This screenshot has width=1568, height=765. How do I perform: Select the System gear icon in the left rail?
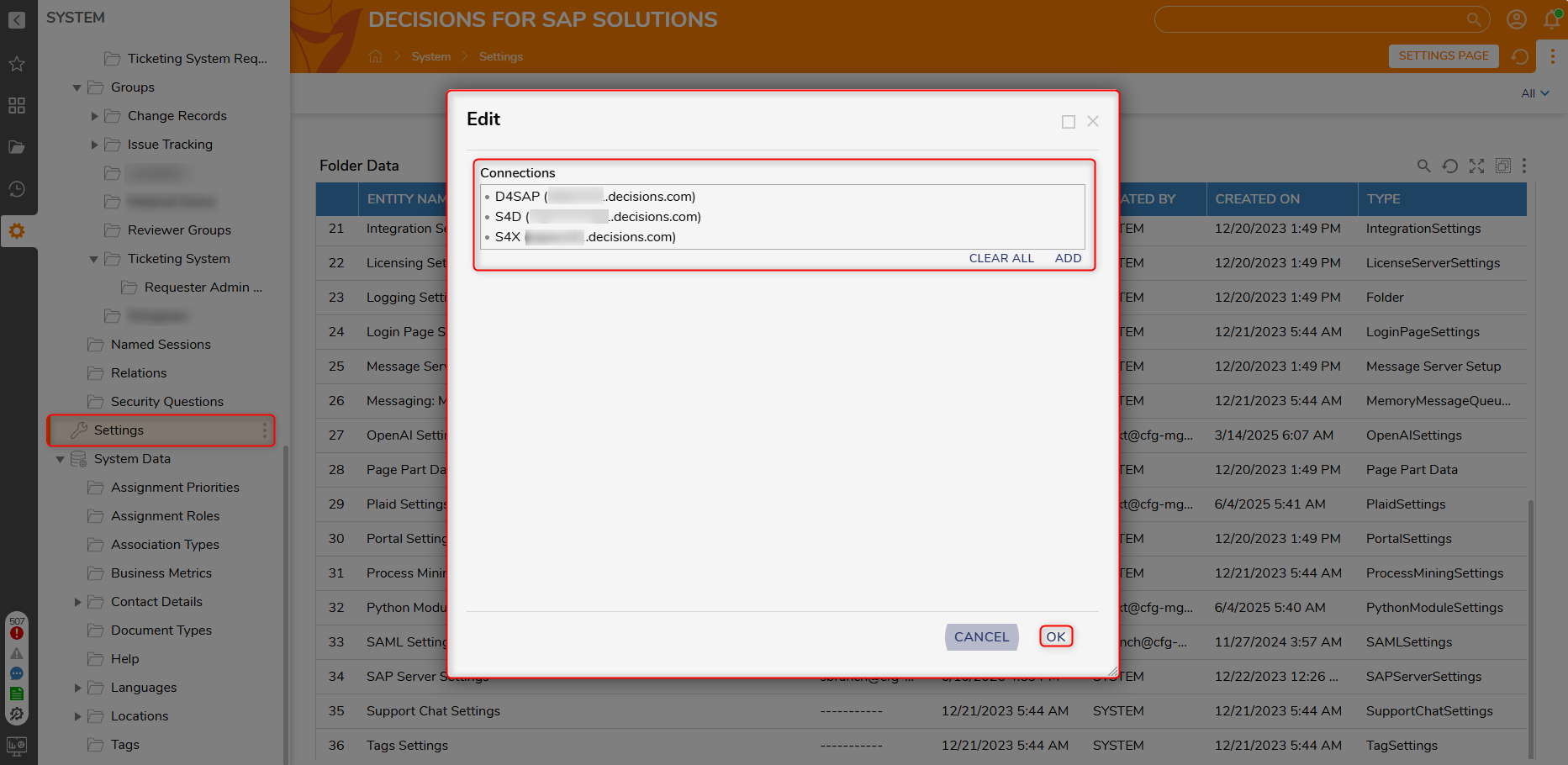point(17,230)
